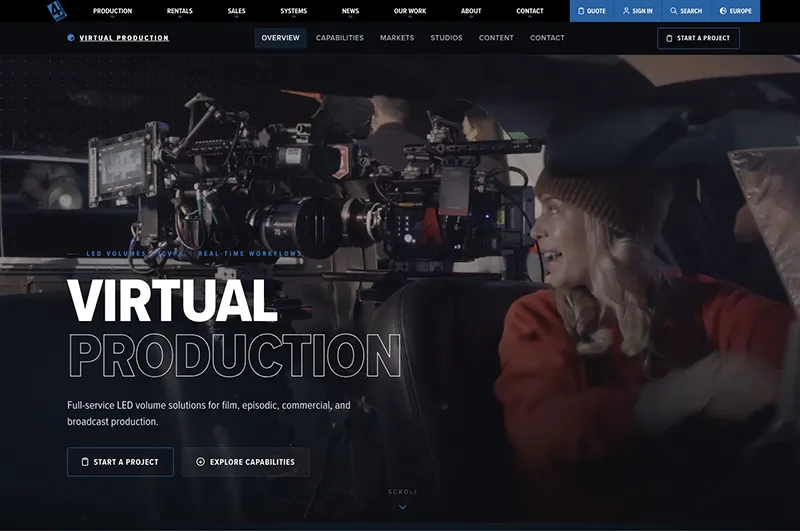Click the hexagon icon beside Virtual Production

71,37
